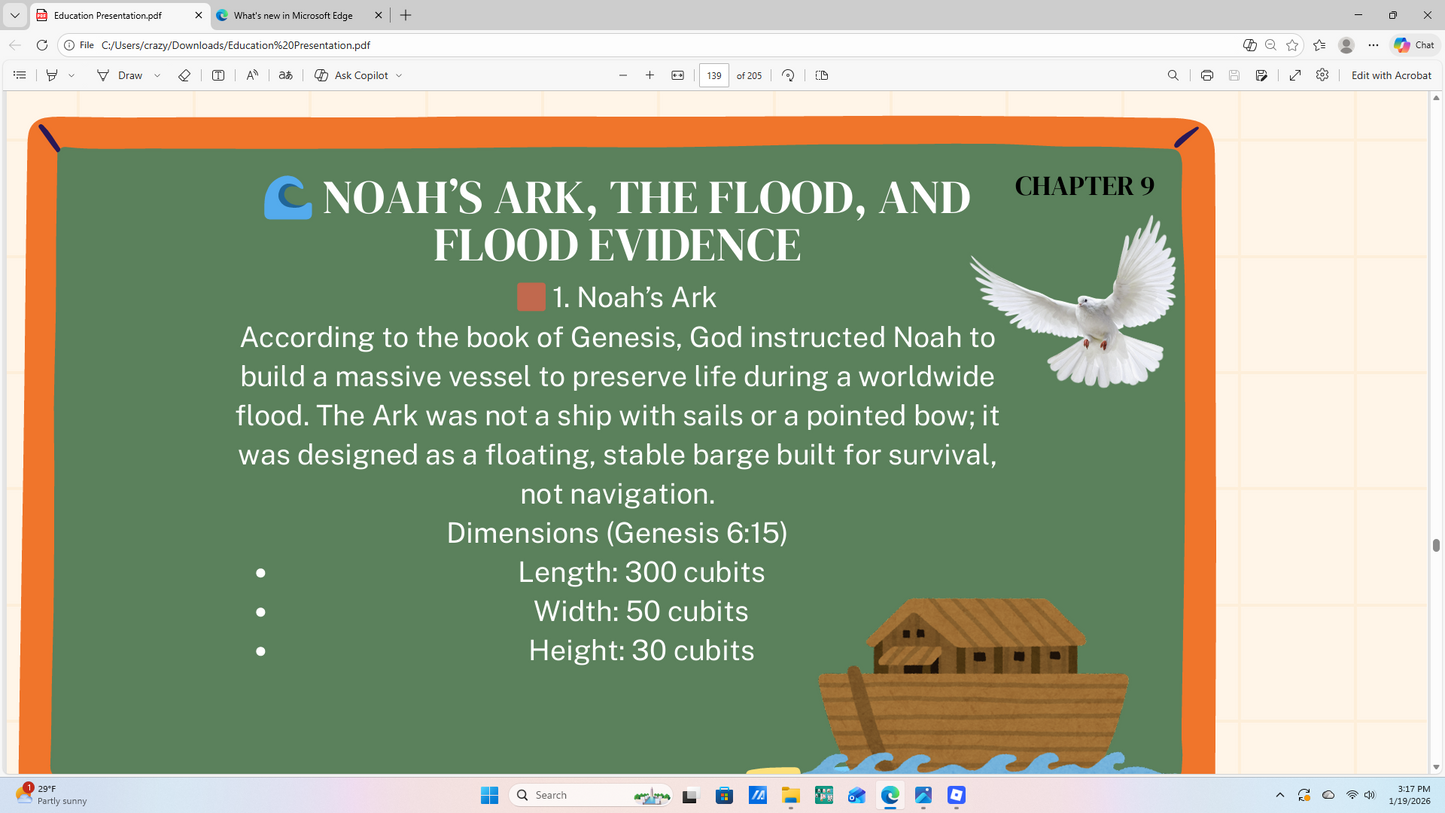
Task: Activate the Draw tool
Action: point(120,75)
